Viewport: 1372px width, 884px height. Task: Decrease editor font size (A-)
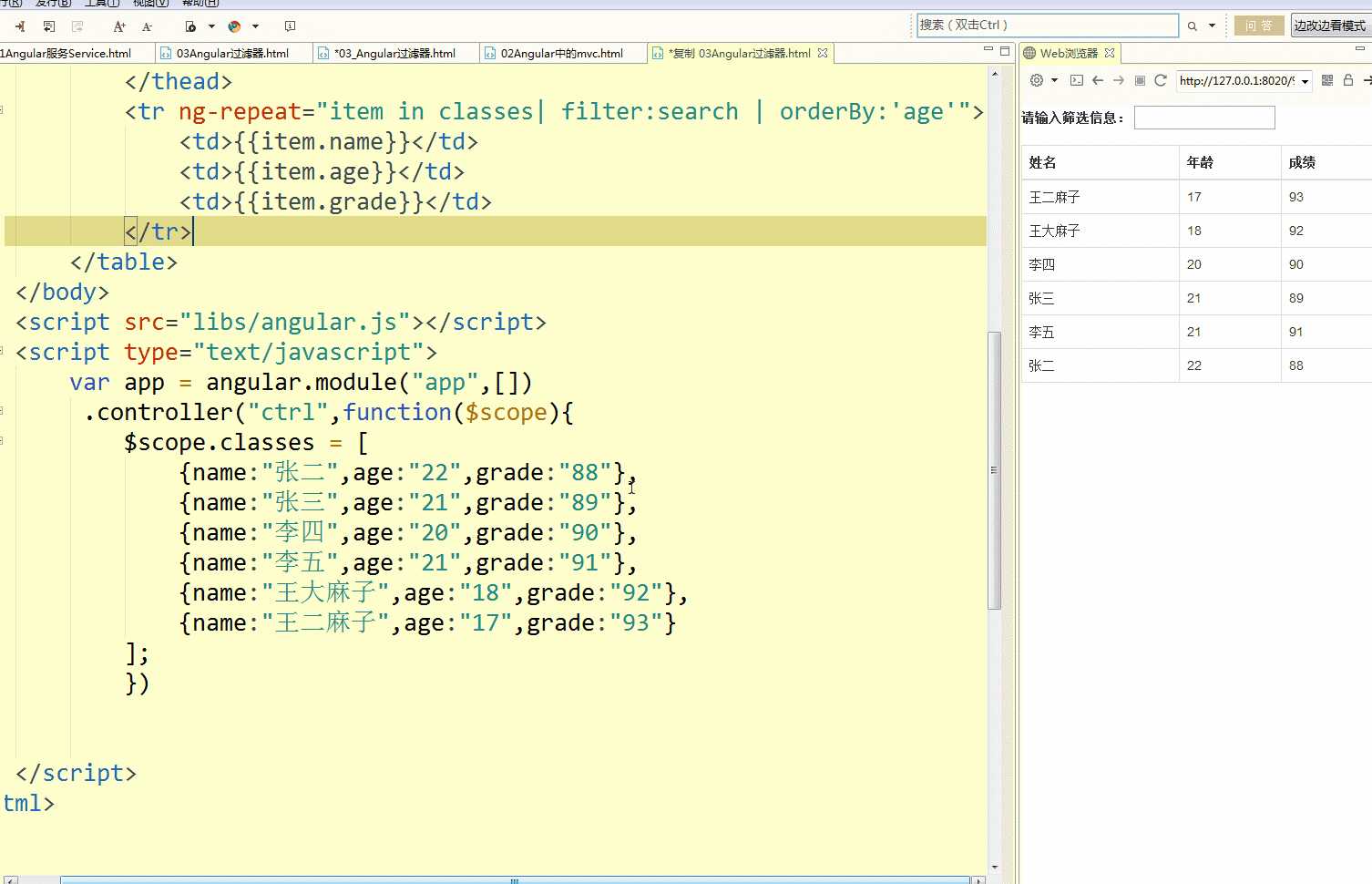tap(147, 26)
